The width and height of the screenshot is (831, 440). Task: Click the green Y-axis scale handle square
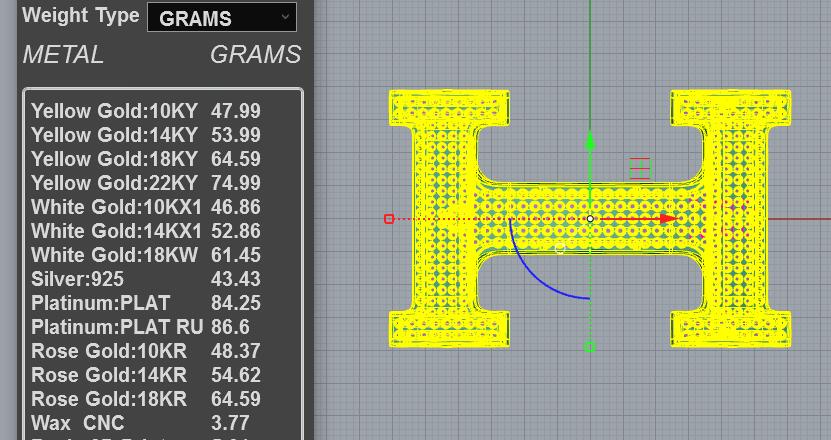point(590,347)
